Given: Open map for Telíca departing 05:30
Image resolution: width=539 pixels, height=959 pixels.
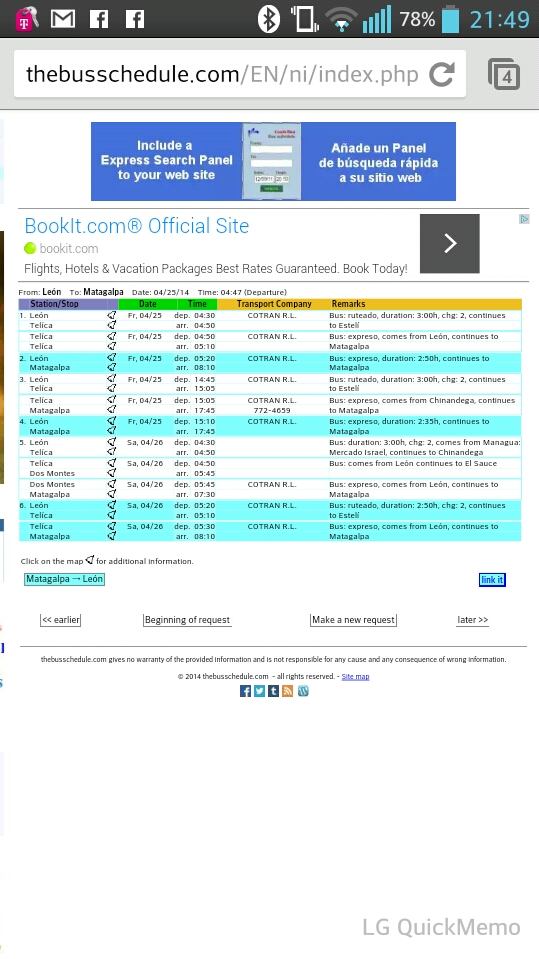Looking at the screenshot, I should click(x=111, y=526).
